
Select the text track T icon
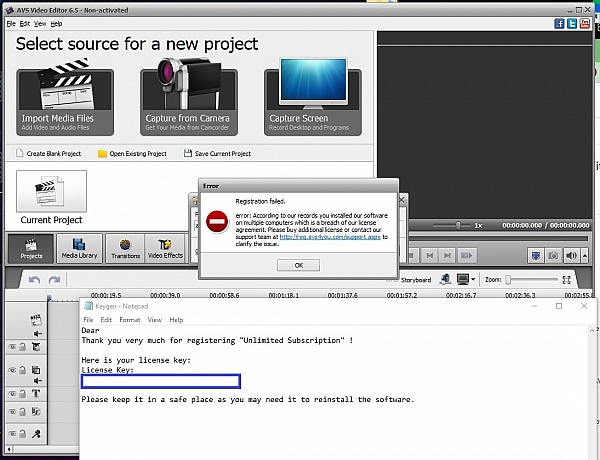(x=36, y=393)
